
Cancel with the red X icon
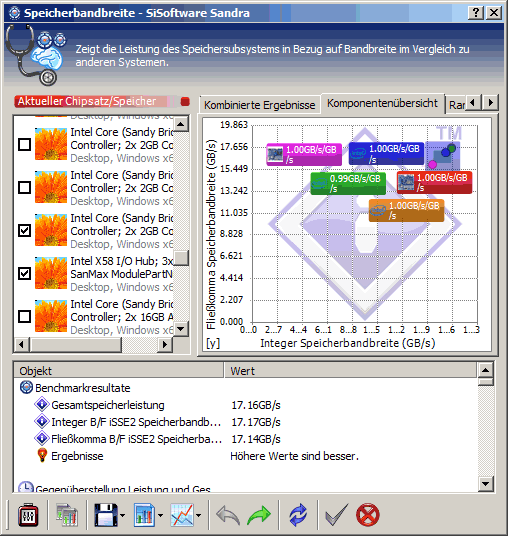click(368, 515)
